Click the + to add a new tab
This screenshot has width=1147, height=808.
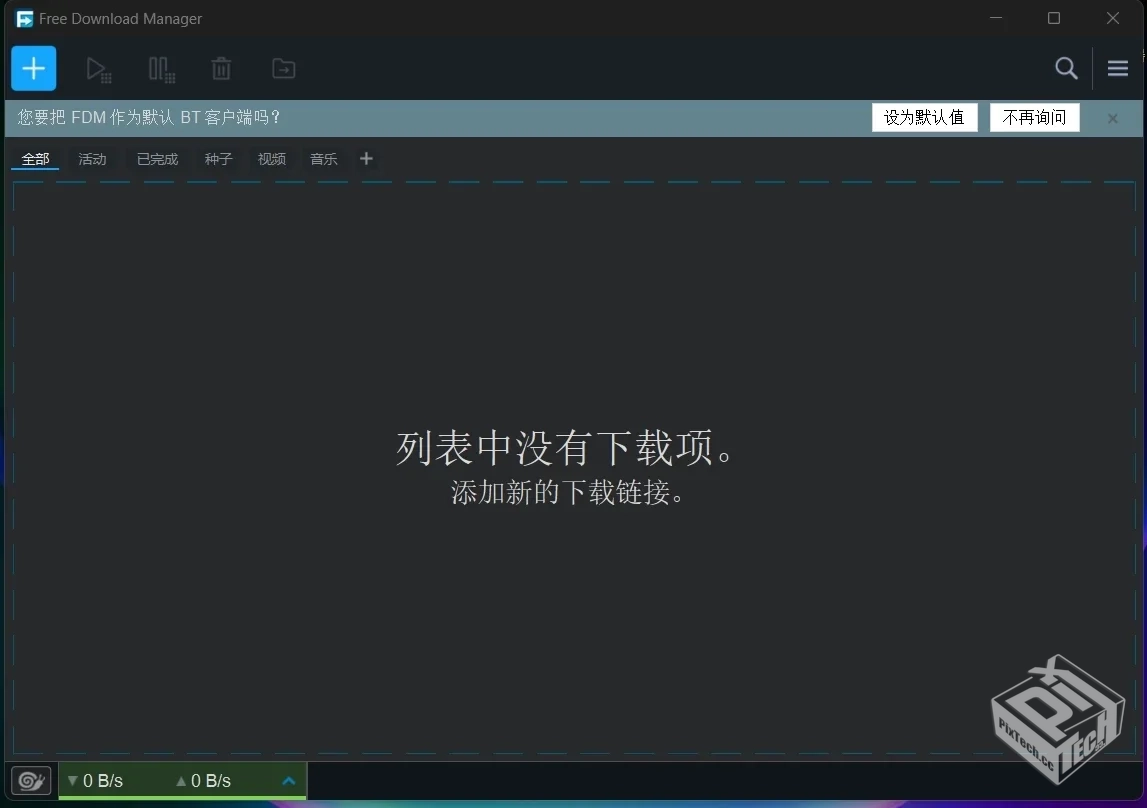(x=366, y=158)
